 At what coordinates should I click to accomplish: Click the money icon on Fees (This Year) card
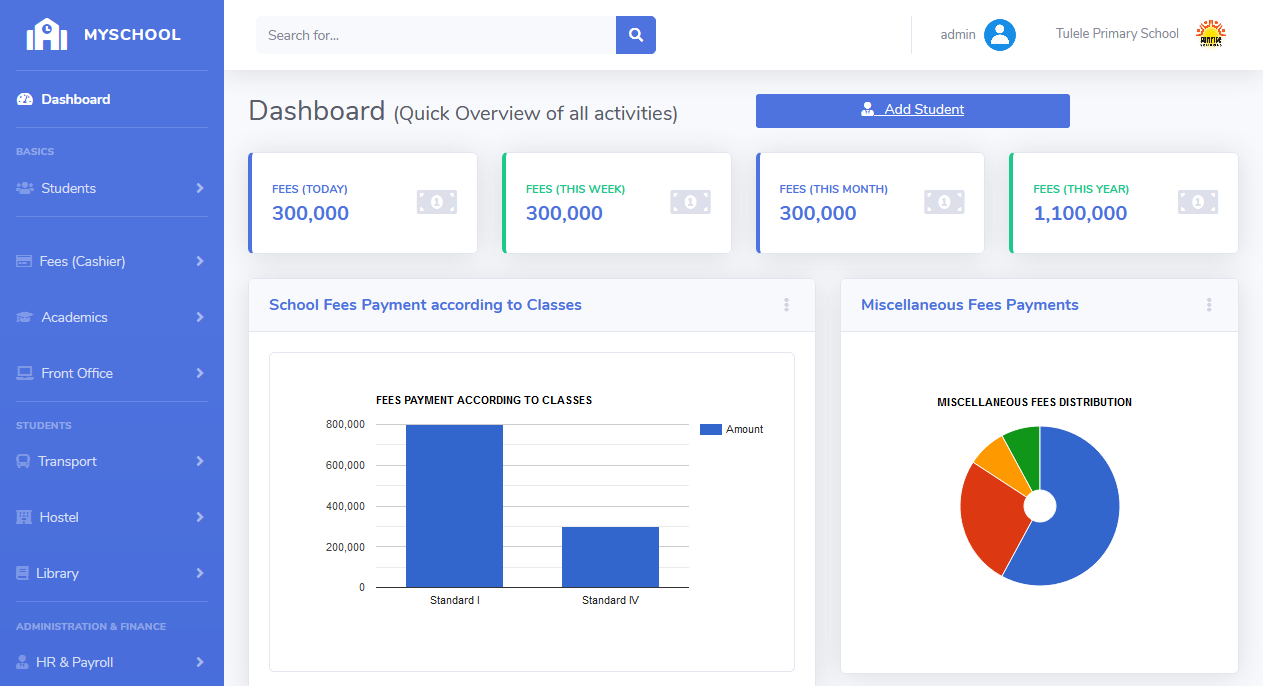(x=1198, y=202)
